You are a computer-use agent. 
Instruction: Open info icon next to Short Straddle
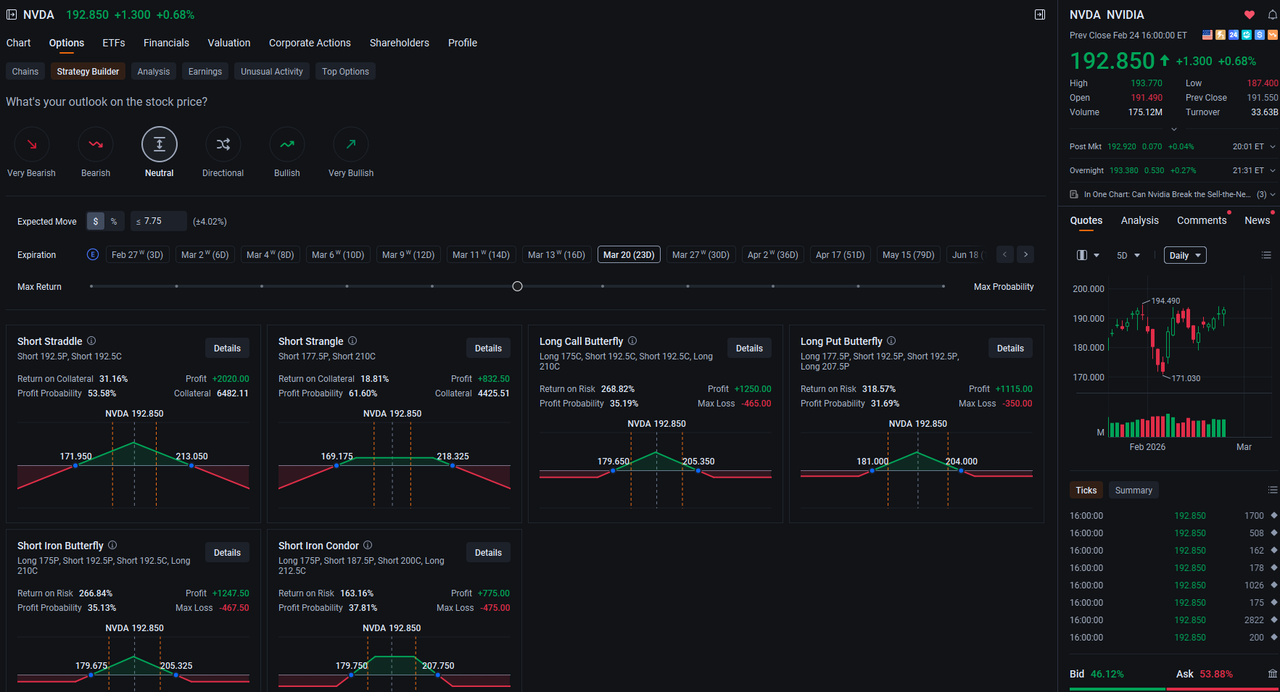point(92,341)
